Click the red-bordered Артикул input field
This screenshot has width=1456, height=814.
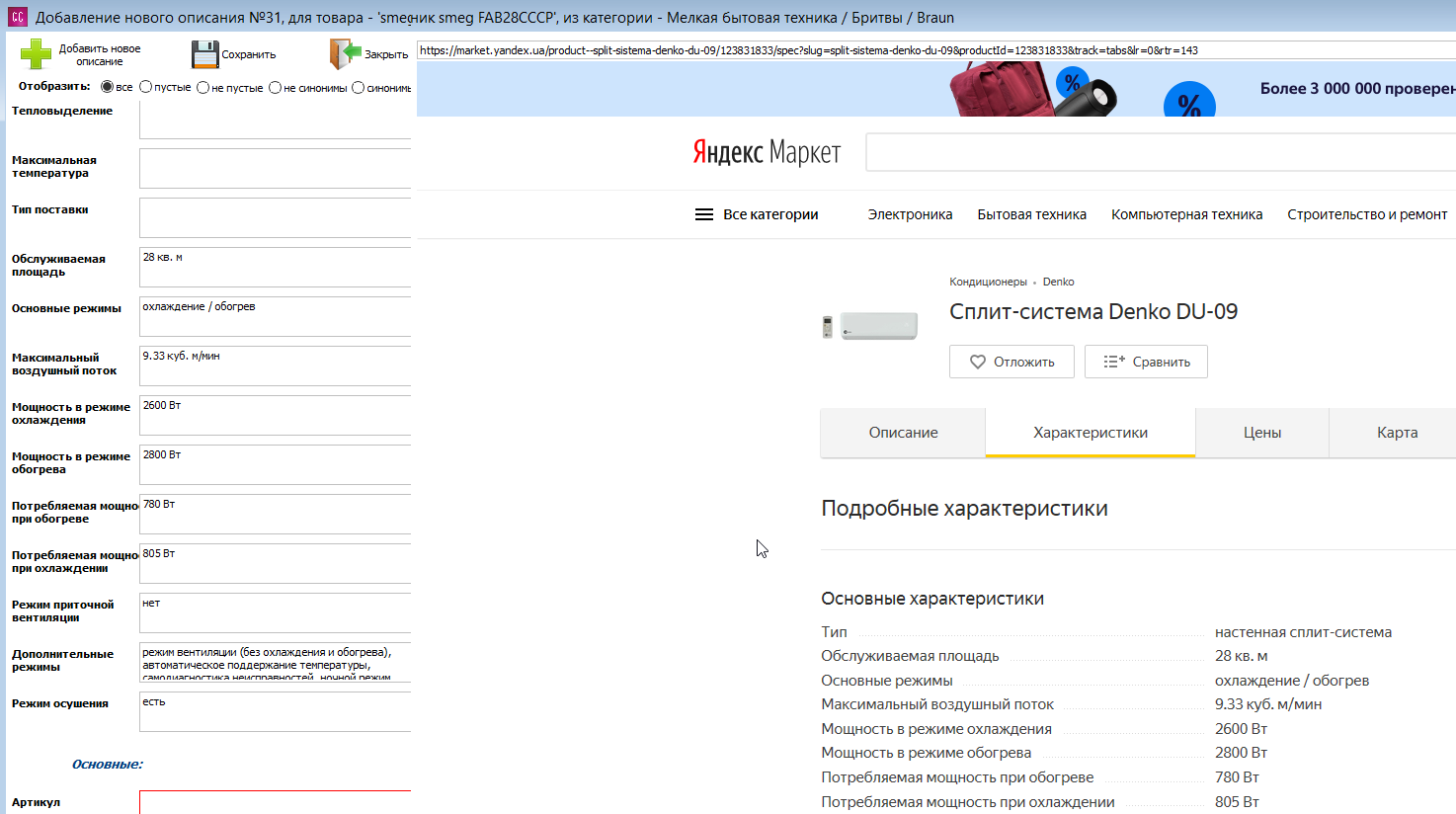[276, 802]
